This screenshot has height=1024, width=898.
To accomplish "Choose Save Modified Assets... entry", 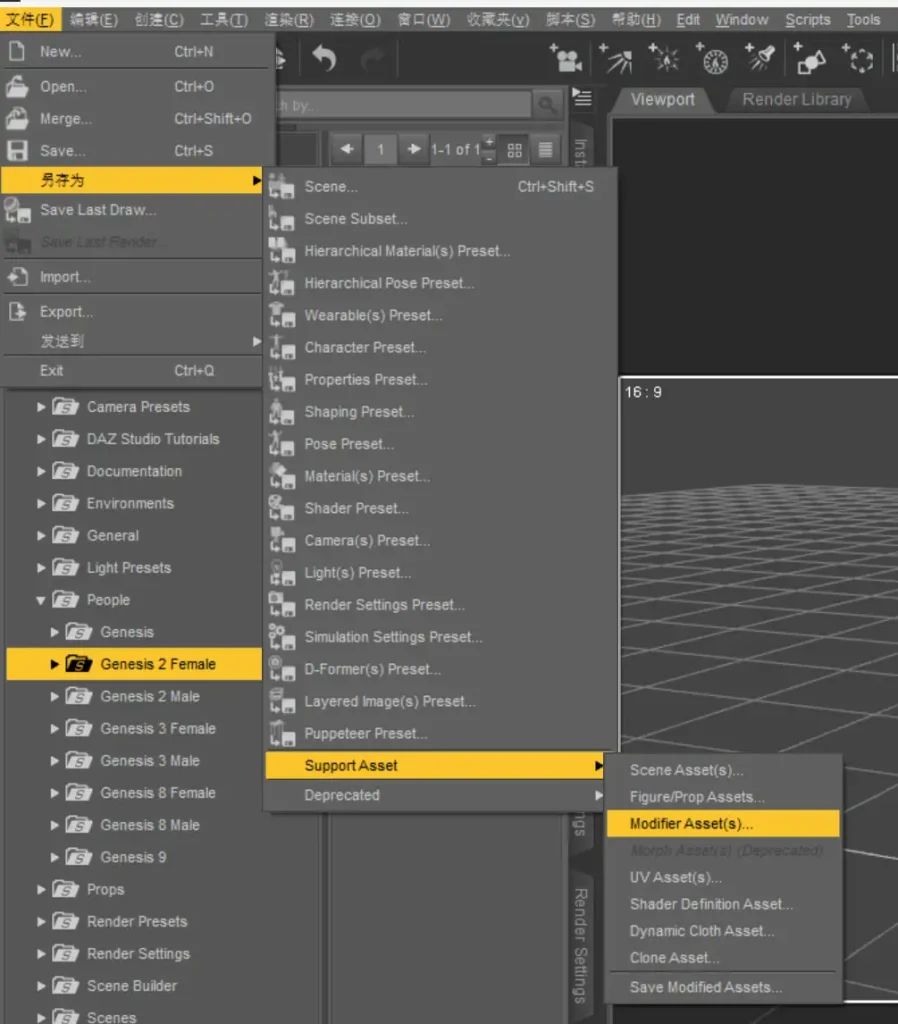I will click(x=723, y=987).
